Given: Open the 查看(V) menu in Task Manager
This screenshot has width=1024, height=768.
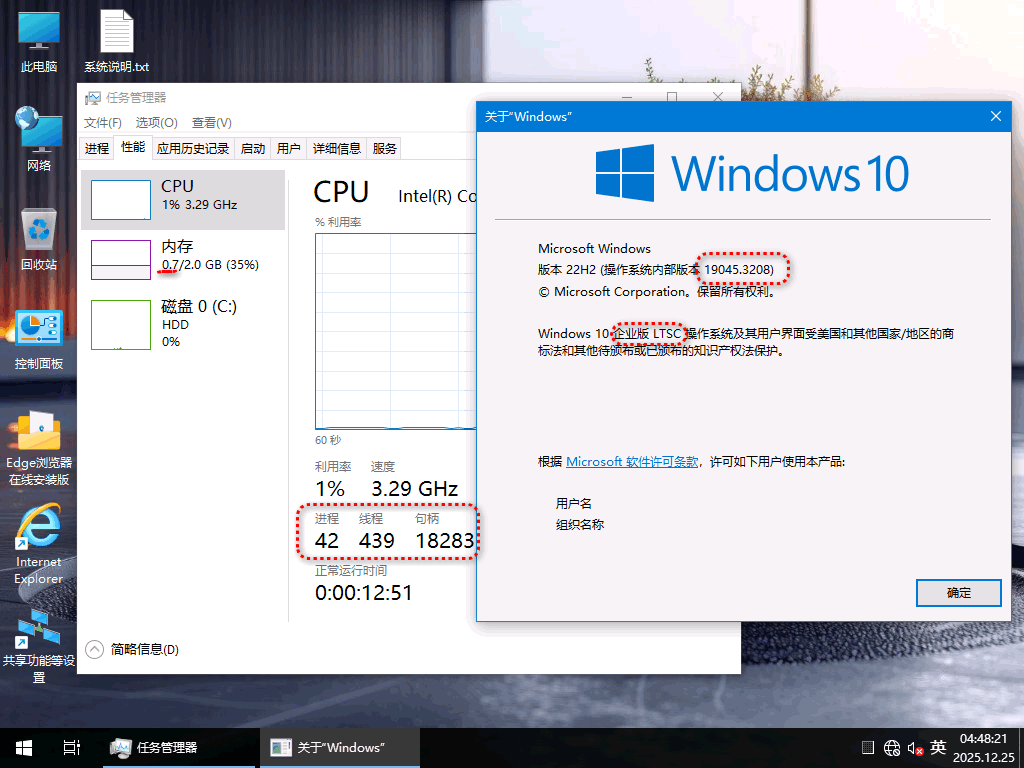Looking at the screenshot, I should 212,123.
